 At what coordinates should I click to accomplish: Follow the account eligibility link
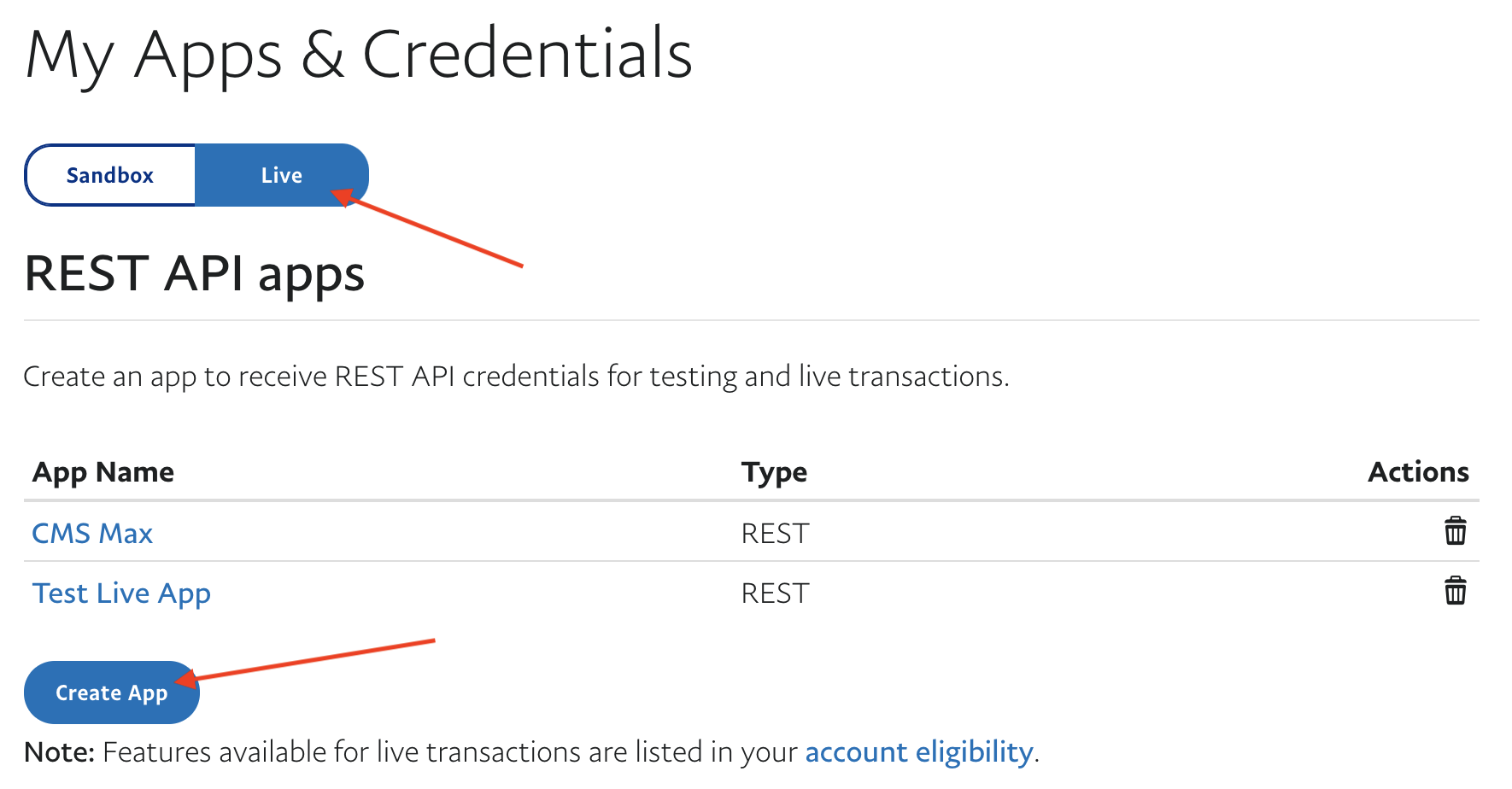click(x=919, y=752)
